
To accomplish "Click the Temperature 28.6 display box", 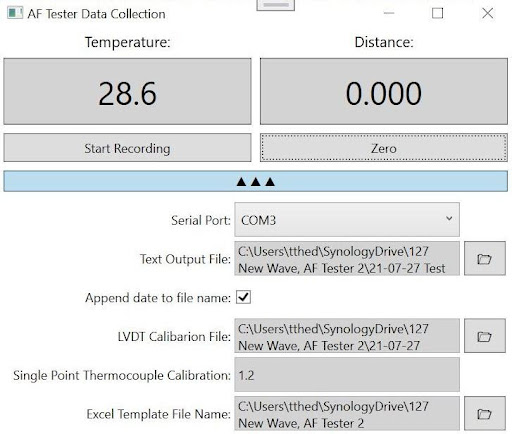I will pos(127,92).
